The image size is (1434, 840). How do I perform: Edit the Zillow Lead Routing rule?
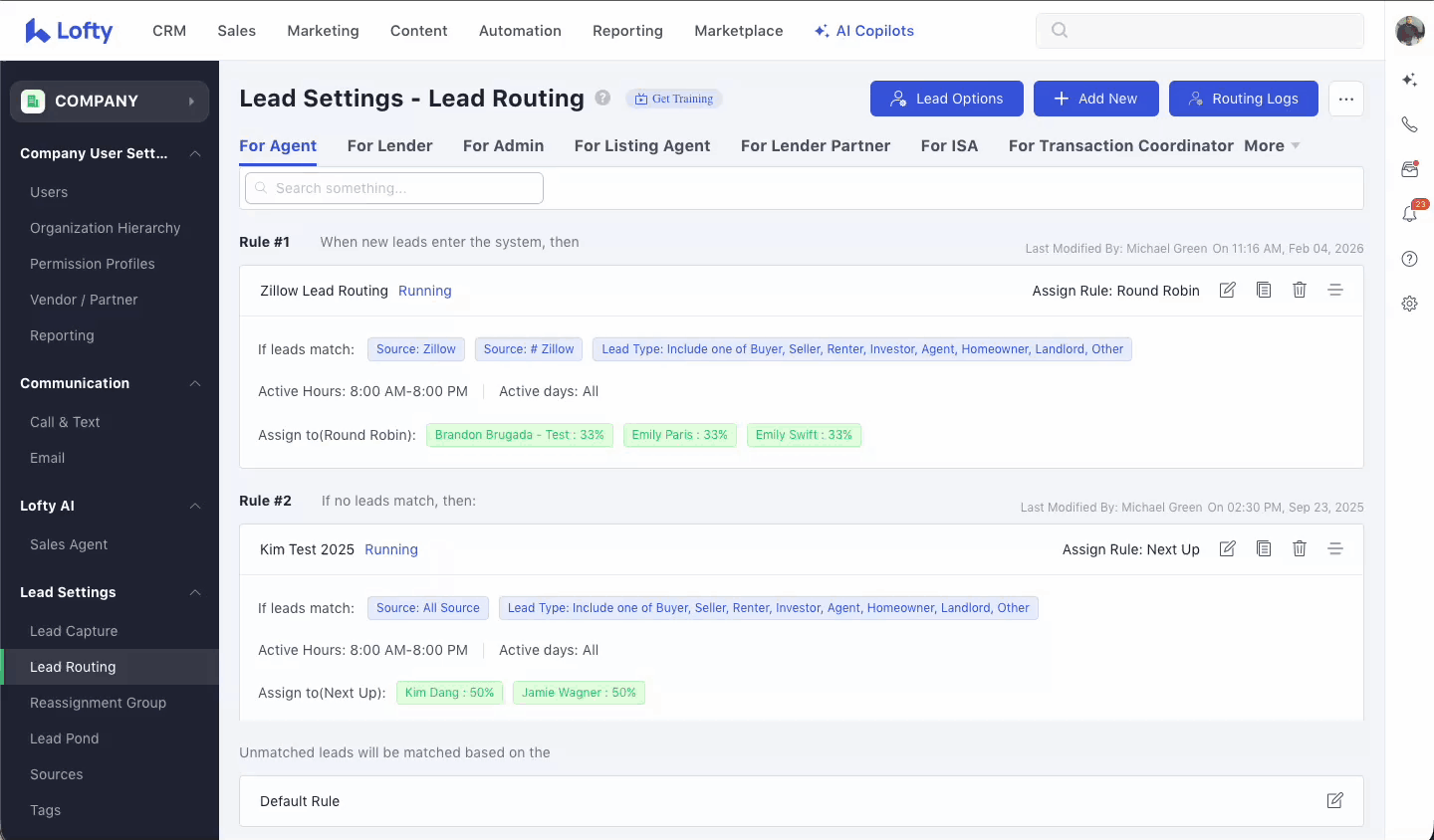click(x=1228, y=290)
